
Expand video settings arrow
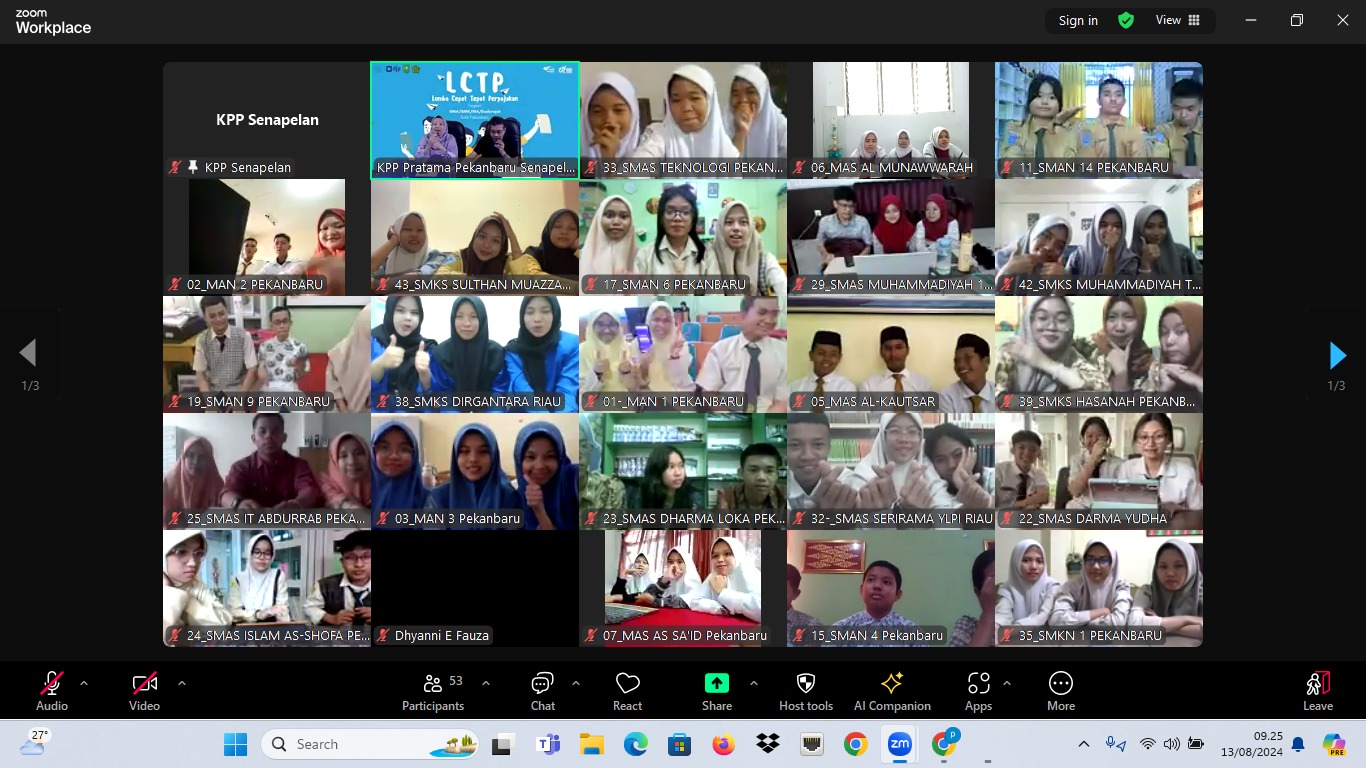[181, 683]
